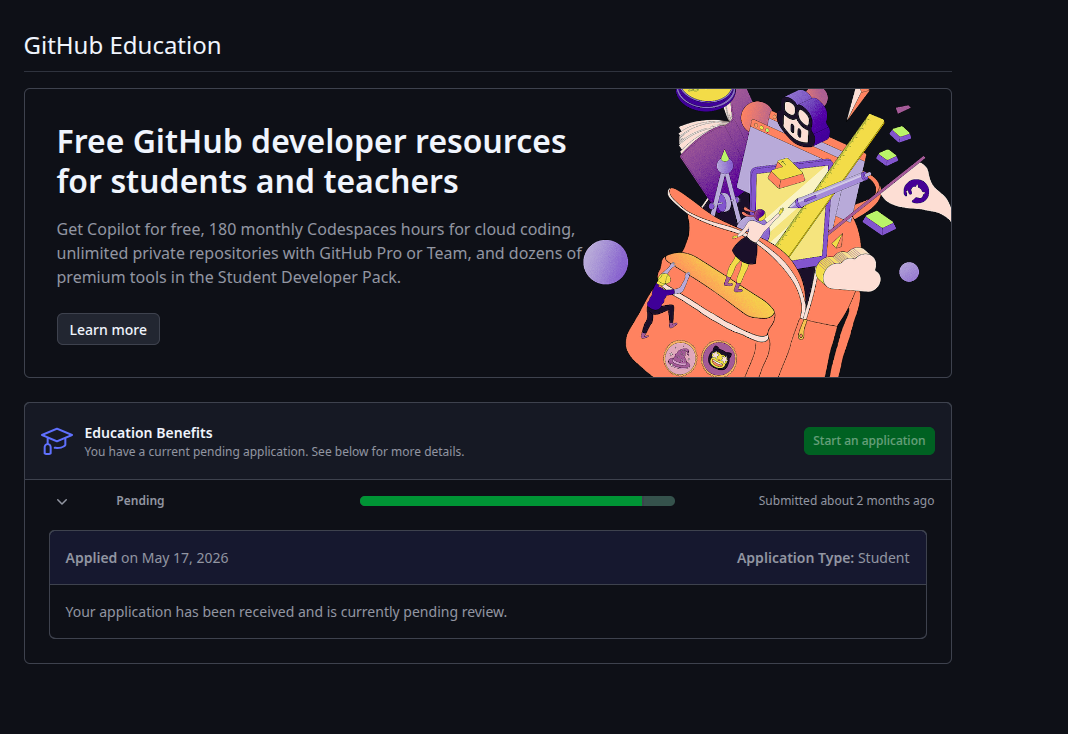Click the pending review message text
The image size is (1068, 734).
[x=286, y=611]
